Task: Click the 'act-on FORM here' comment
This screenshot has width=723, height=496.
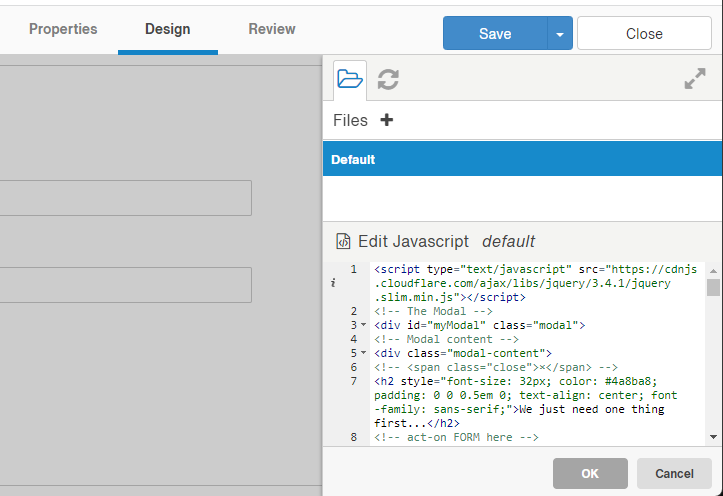Action: point(456,437)
